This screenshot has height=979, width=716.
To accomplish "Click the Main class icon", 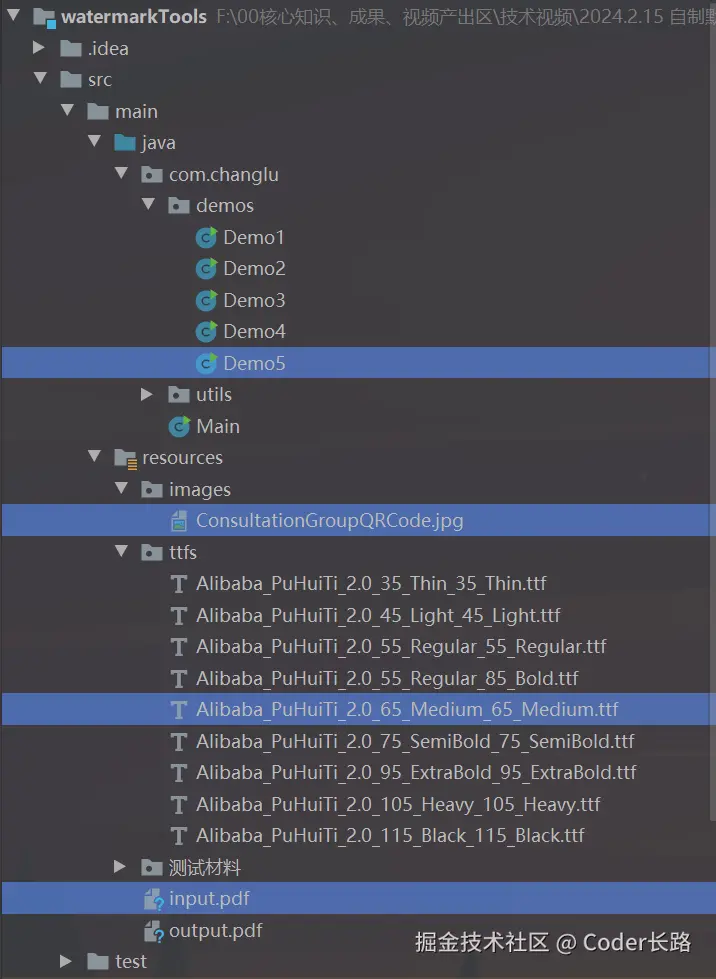I will pyautogui.click(x=180, y=426).
